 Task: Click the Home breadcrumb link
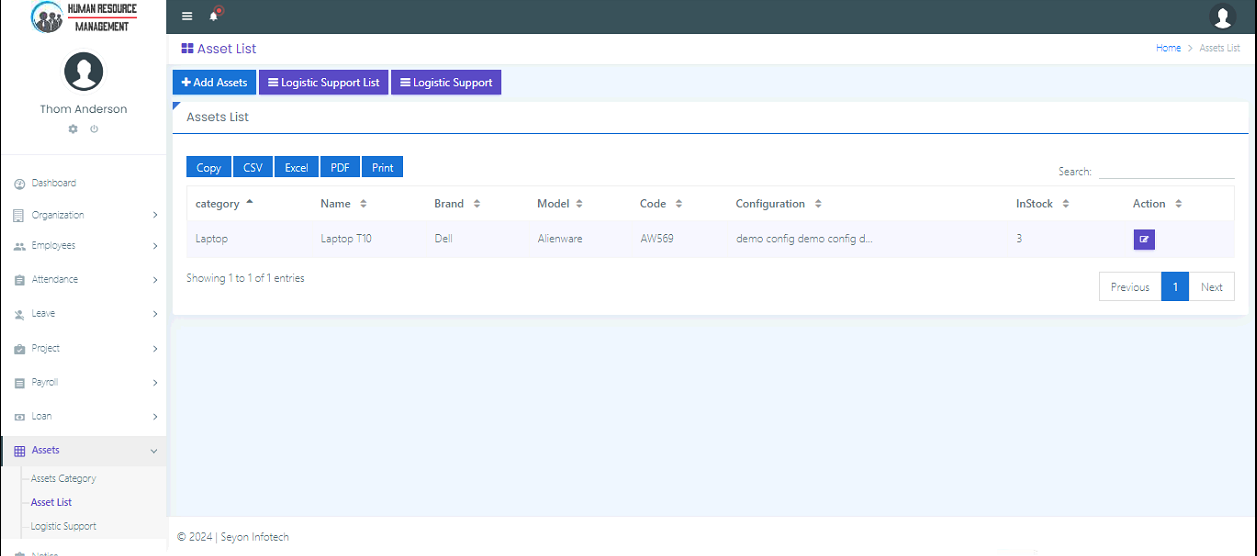1168,48
